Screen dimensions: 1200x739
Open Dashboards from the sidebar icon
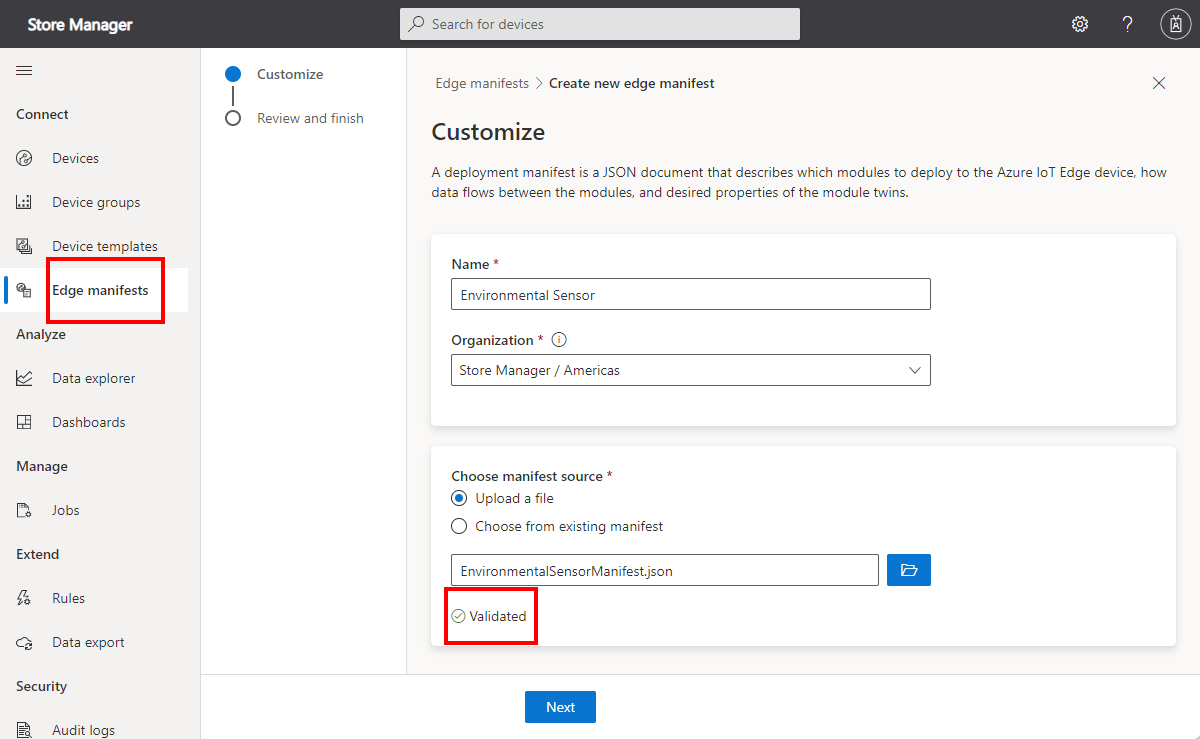point(22,421)
